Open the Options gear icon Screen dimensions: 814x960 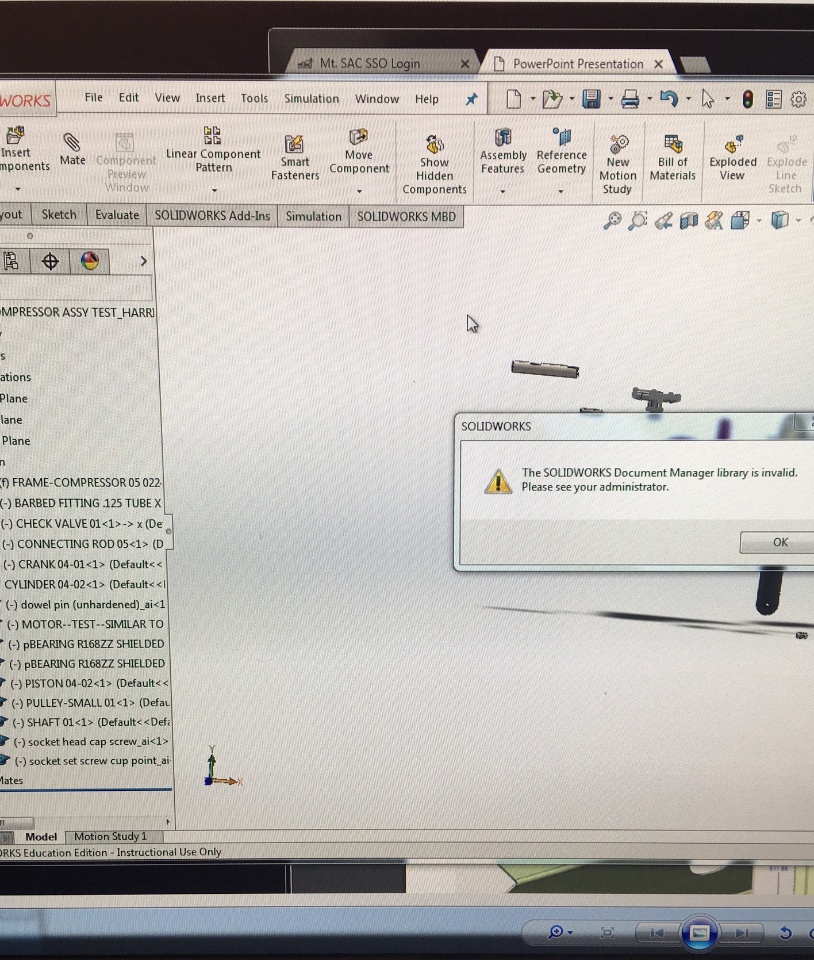point(799,99)
